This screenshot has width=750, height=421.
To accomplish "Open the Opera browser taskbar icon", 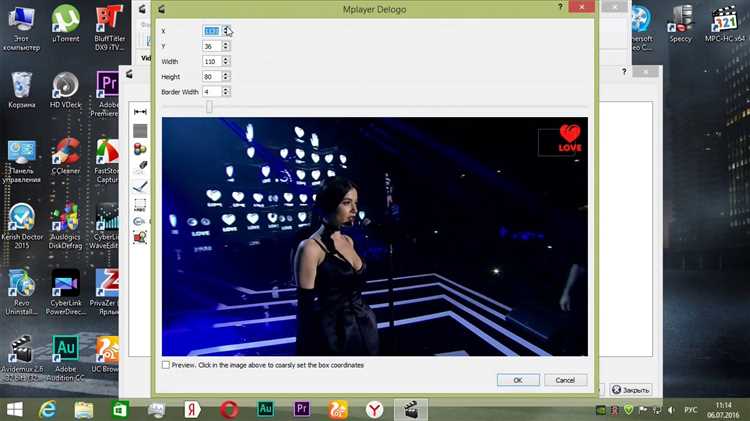I will pos(229,409).
